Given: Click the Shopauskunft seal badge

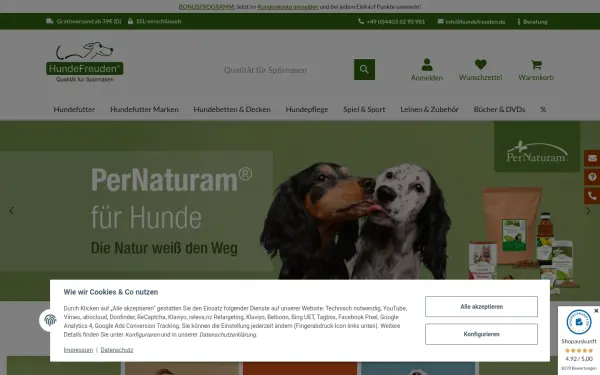Looking at the screenshot, I should pyautogui.click(x=579, y=322).
